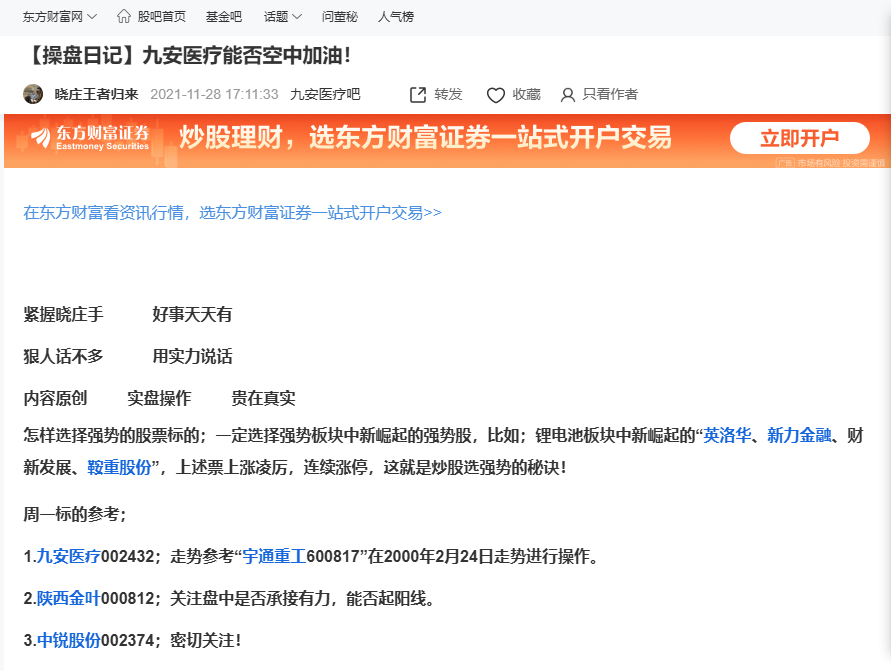Open author name 晓庄王者归来
Image resolution: width=891 pixels, height=671 pixels.
tap(96, 94)
